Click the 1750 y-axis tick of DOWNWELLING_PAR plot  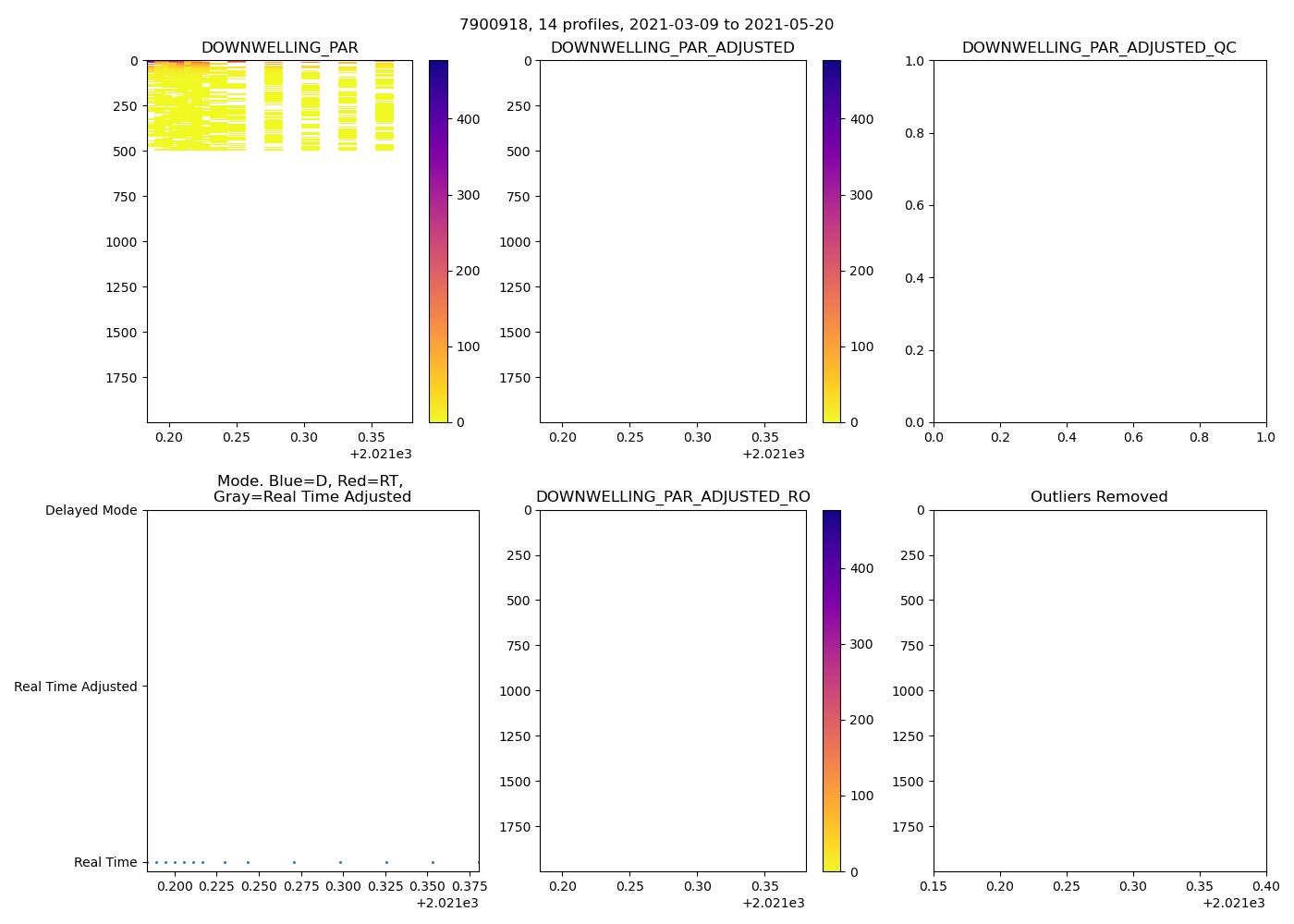[122, 378]
